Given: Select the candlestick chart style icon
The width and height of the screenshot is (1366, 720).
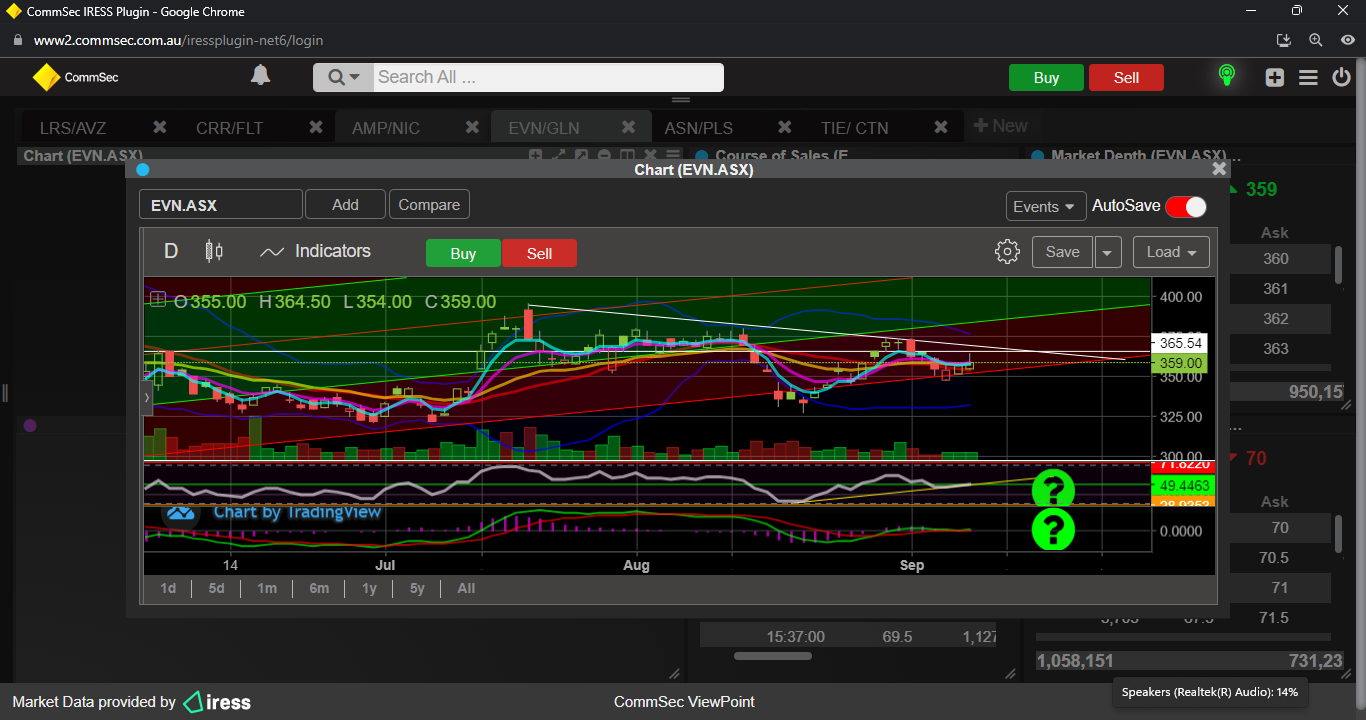Looking at the screenshot, I should click(x=213, y=251).
